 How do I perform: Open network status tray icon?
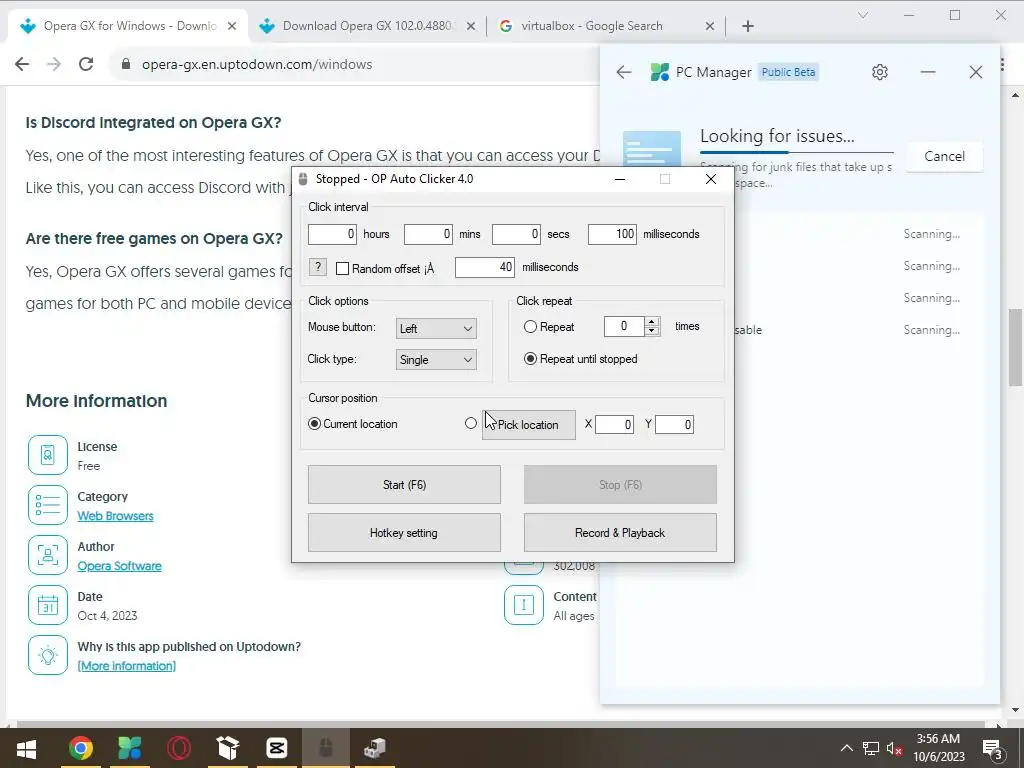871,748
